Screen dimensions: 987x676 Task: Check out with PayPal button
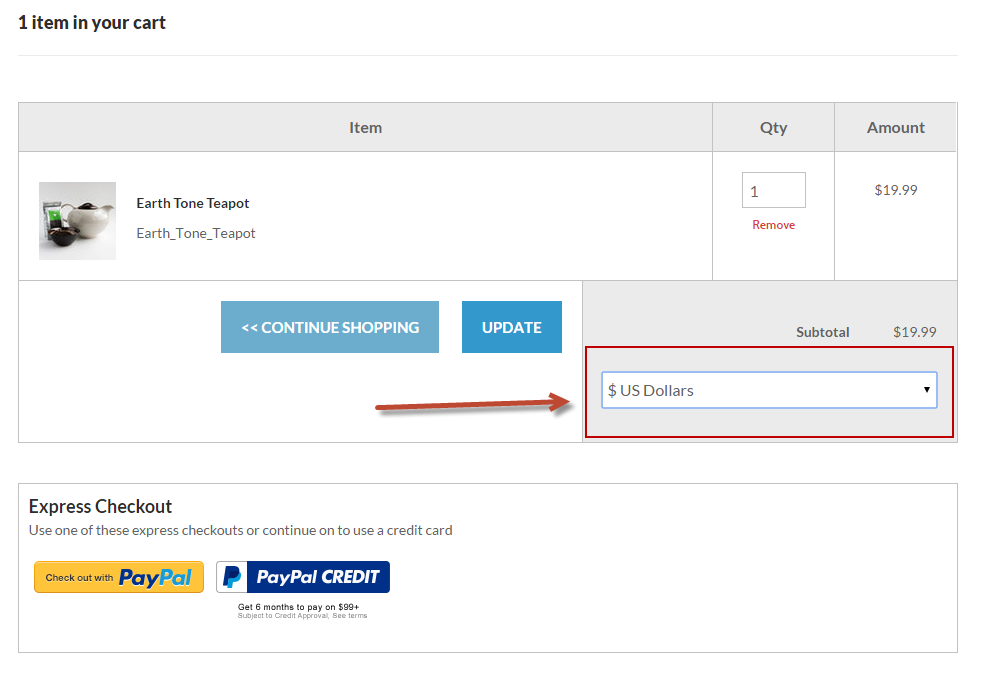pyautogui.click(x=119, y=577)
